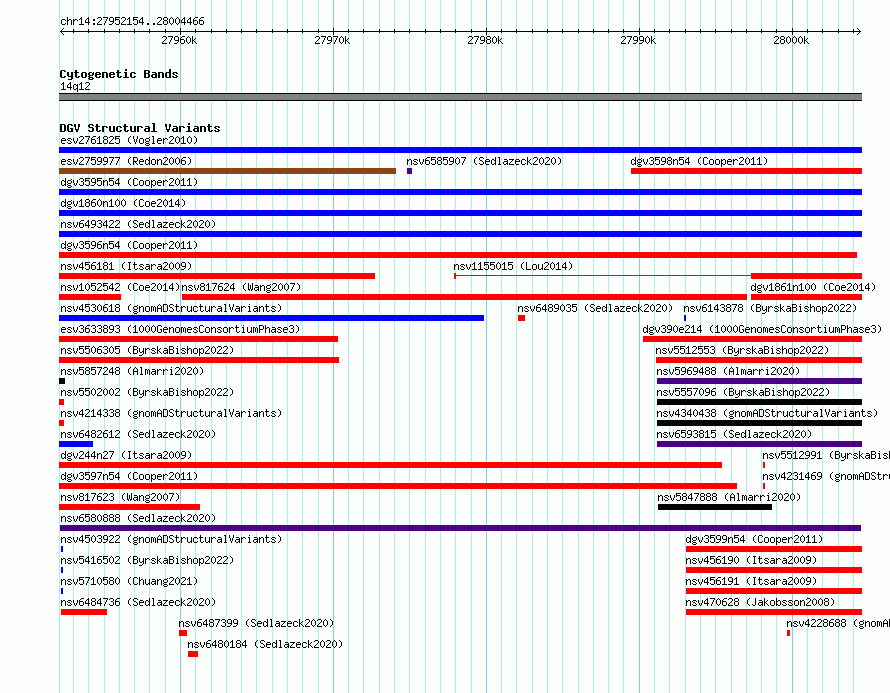
Task: Click nsv6482612 (Sedlazeck2020) label
Action: pos(138,434)
